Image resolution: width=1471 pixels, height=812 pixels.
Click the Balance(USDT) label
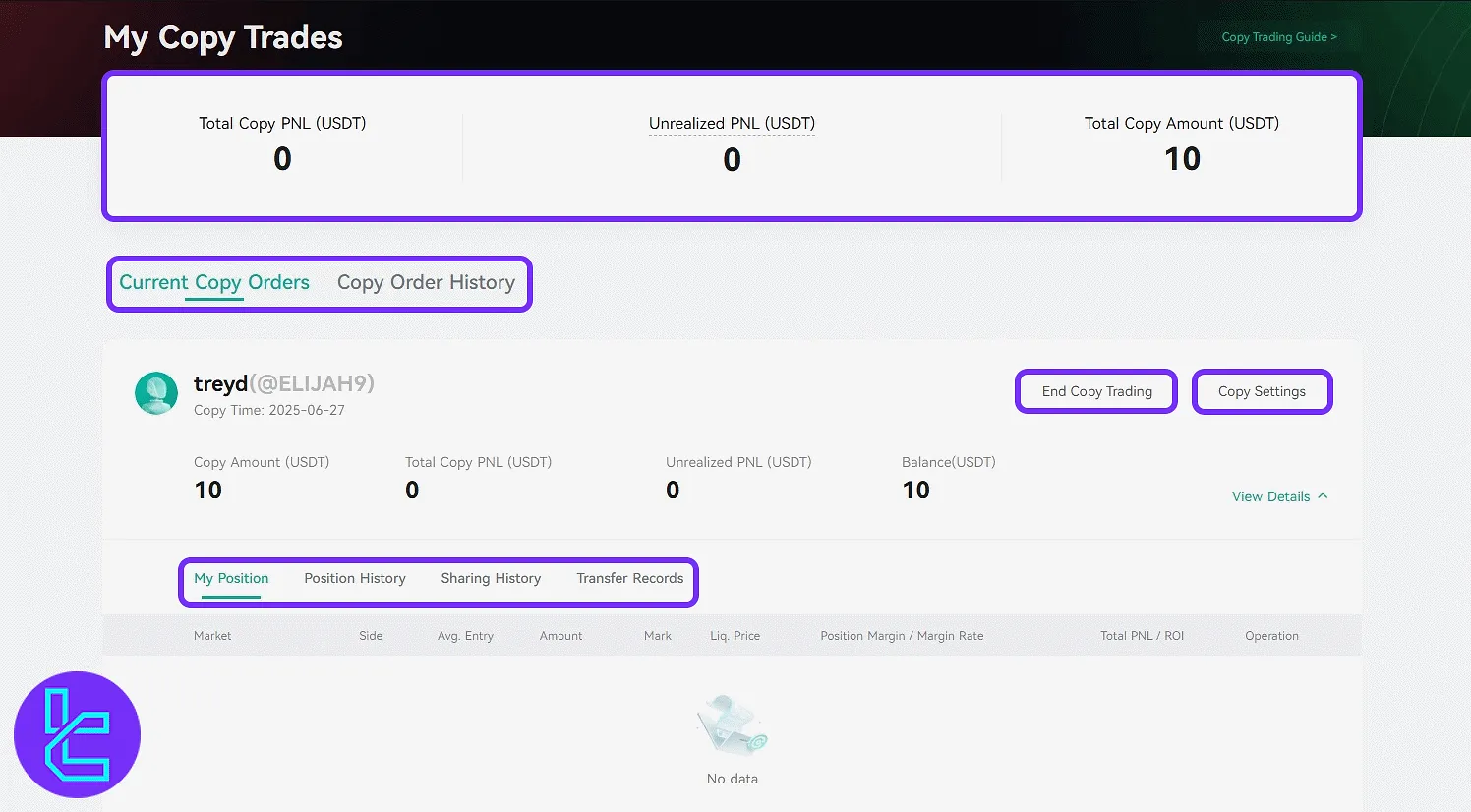[x=949, y=462]
